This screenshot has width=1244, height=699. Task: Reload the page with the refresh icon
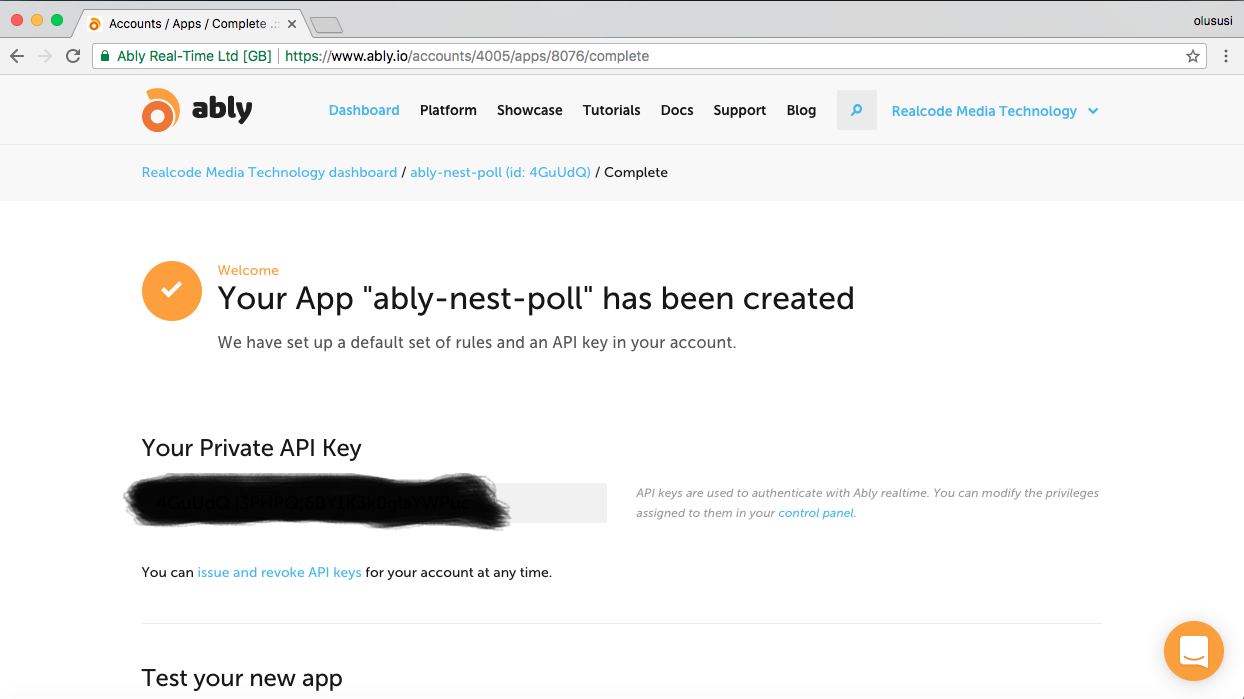(73, 56)
